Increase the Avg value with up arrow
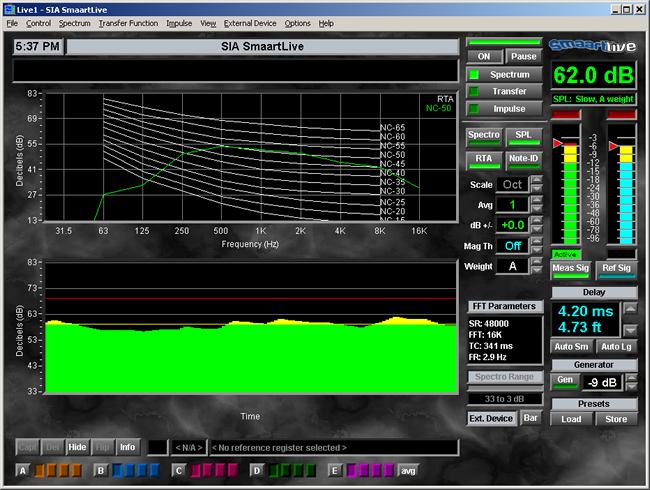This screenshot has height=490, width=650. 536,200
